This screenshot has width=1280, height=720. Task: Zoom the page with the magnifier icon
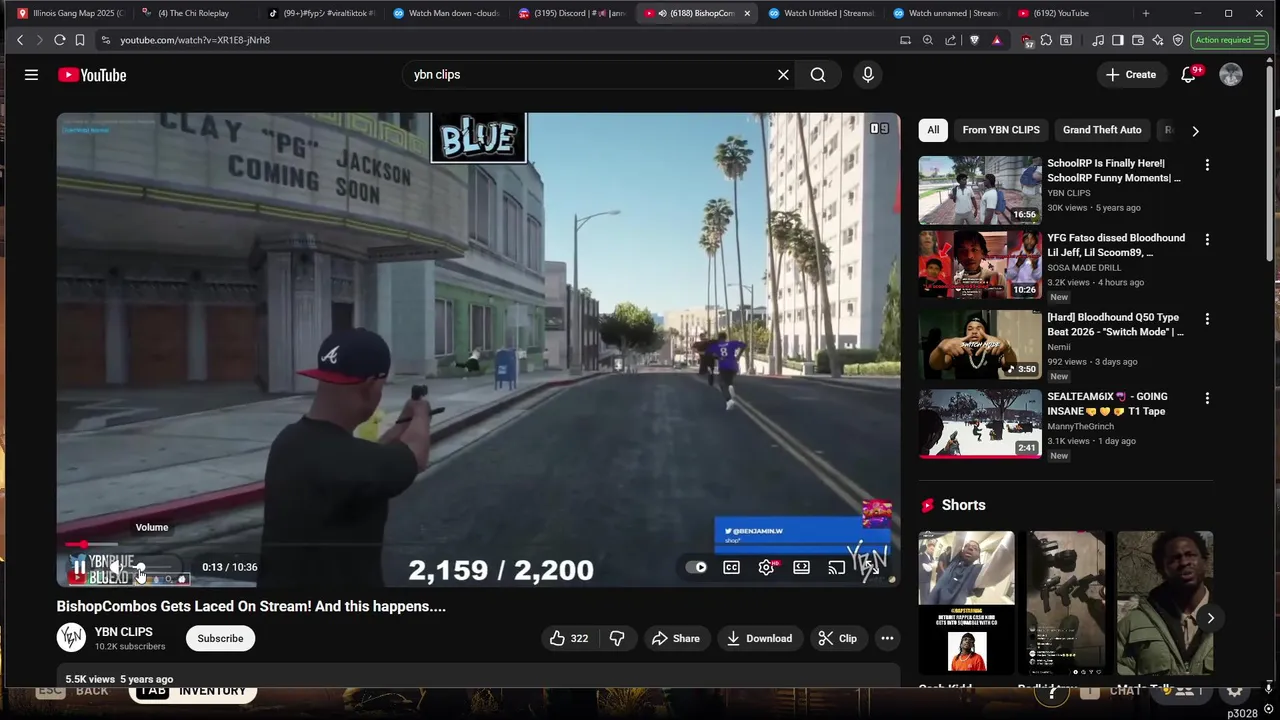[x=928, y=40]
